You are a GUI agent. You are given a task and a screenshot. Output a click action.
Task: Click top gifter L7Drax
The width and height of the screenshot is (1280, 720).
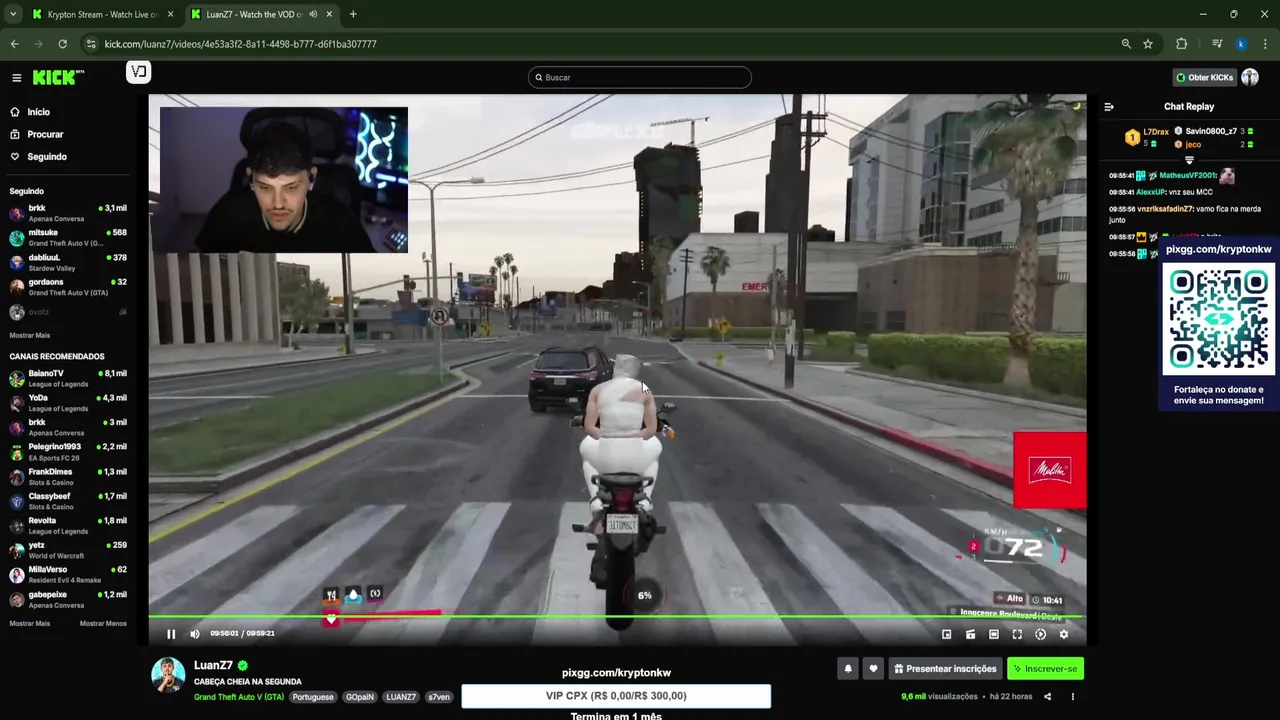point(1156,132)
